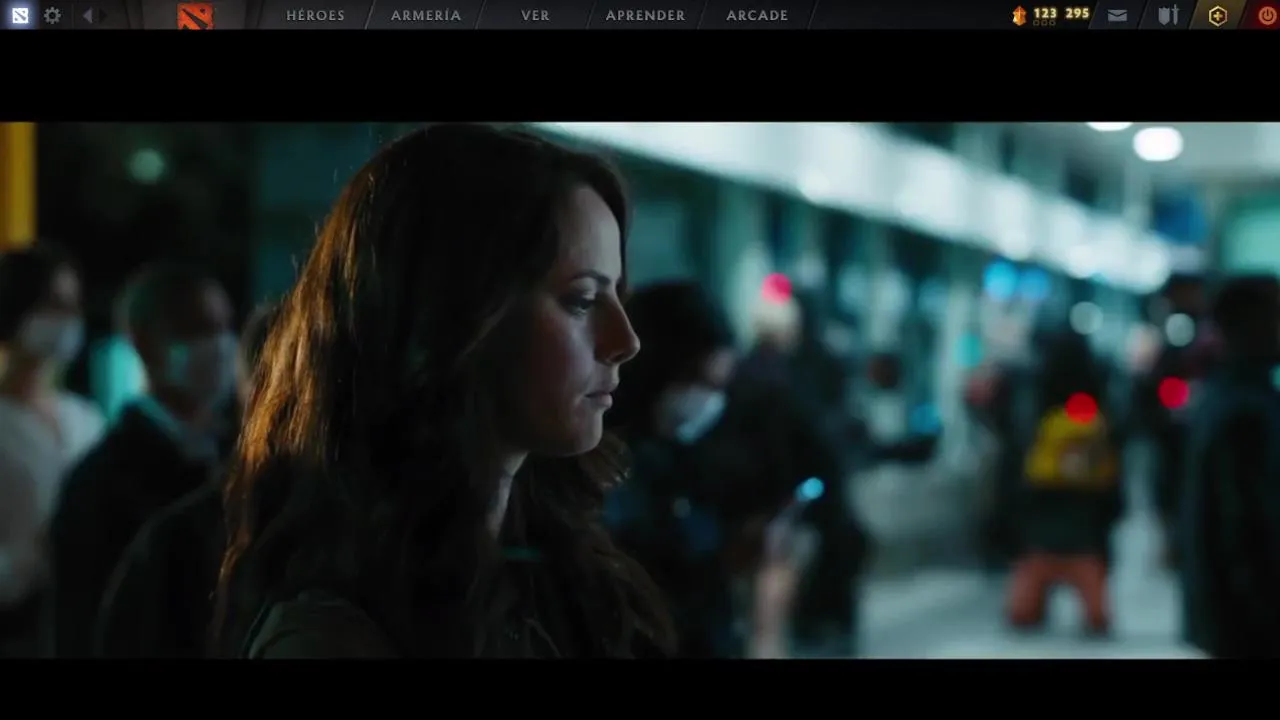Viewport: 1280px width, 720px height.
Task: Click the red power quit button
Action: pyautogui.click(x=1267, y=15)
